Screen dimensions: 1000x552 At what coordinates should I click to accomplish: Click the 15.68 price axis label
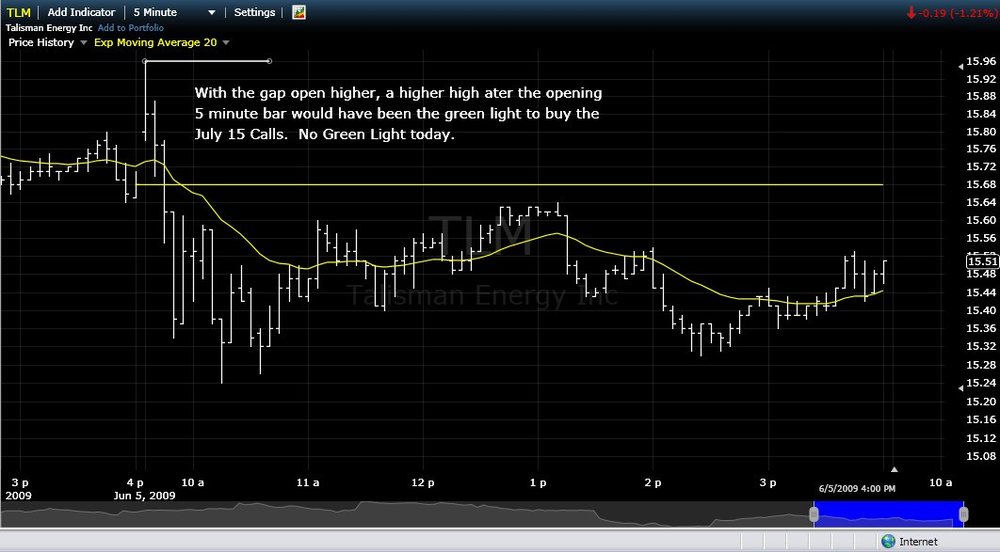coord(981,184)
